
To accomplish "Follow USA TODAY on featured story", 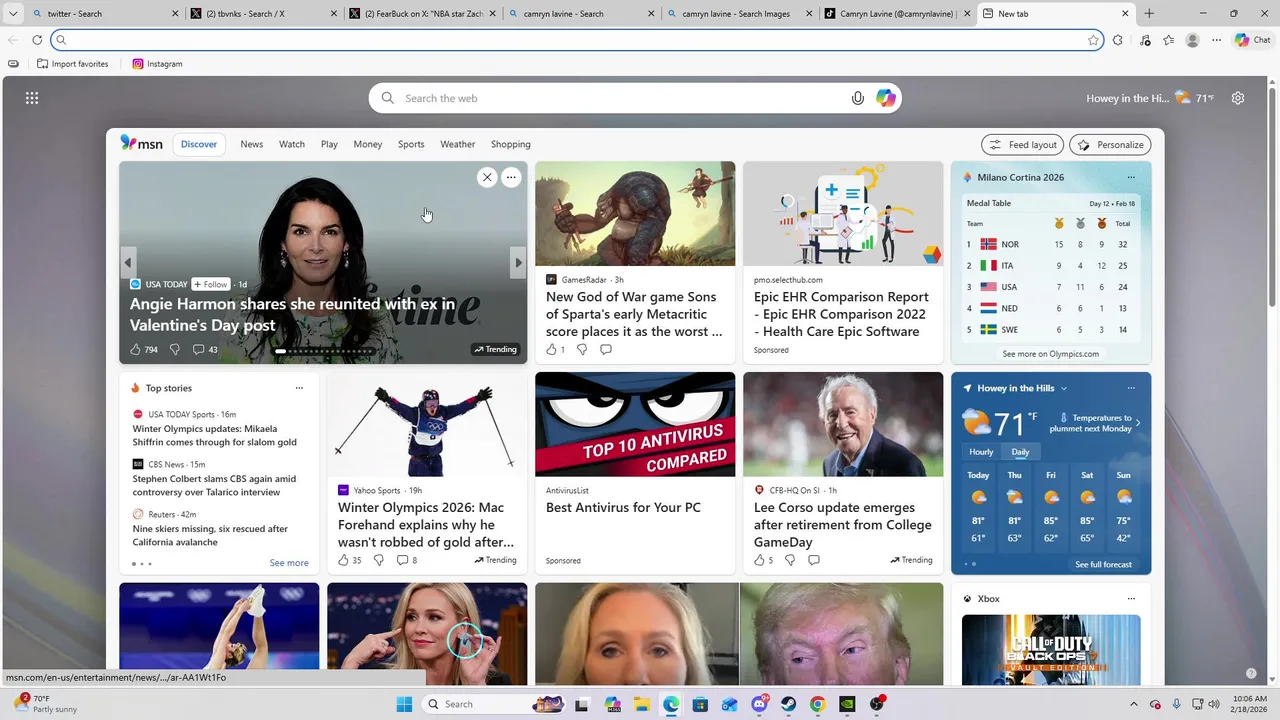I will 211,284.
